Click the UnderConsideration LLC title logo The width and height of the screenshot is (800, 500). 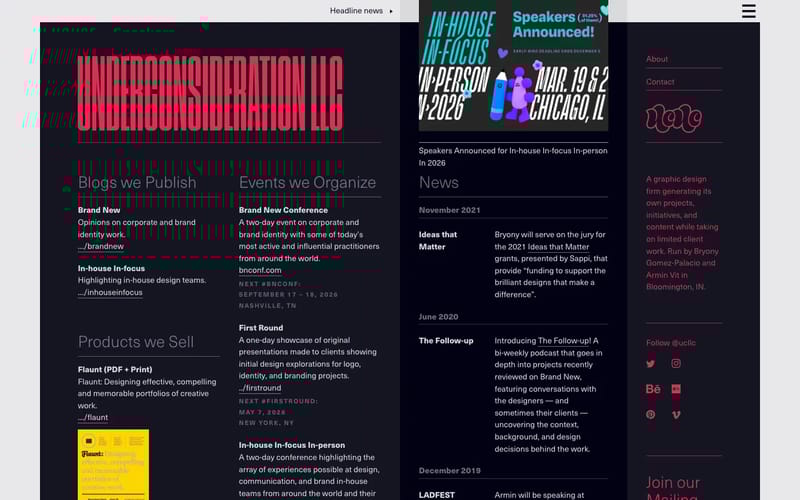click(210, 92)
